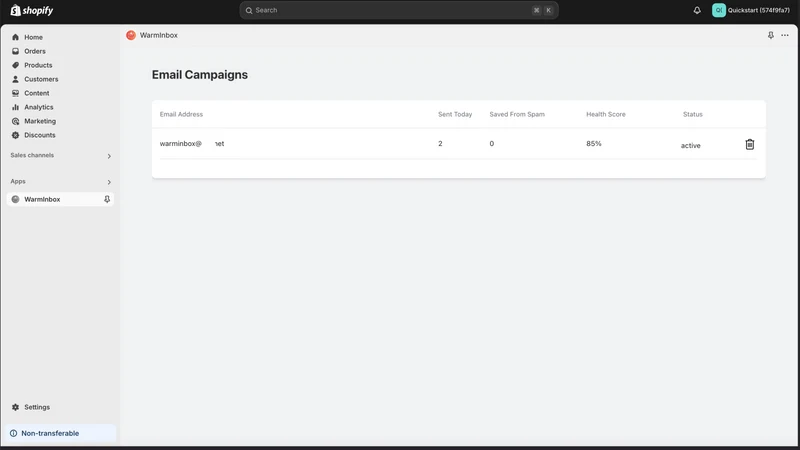The width and height of the screenshot is (800, 450).
Task: Click the Marketing target icon
Action: point(15,121)
